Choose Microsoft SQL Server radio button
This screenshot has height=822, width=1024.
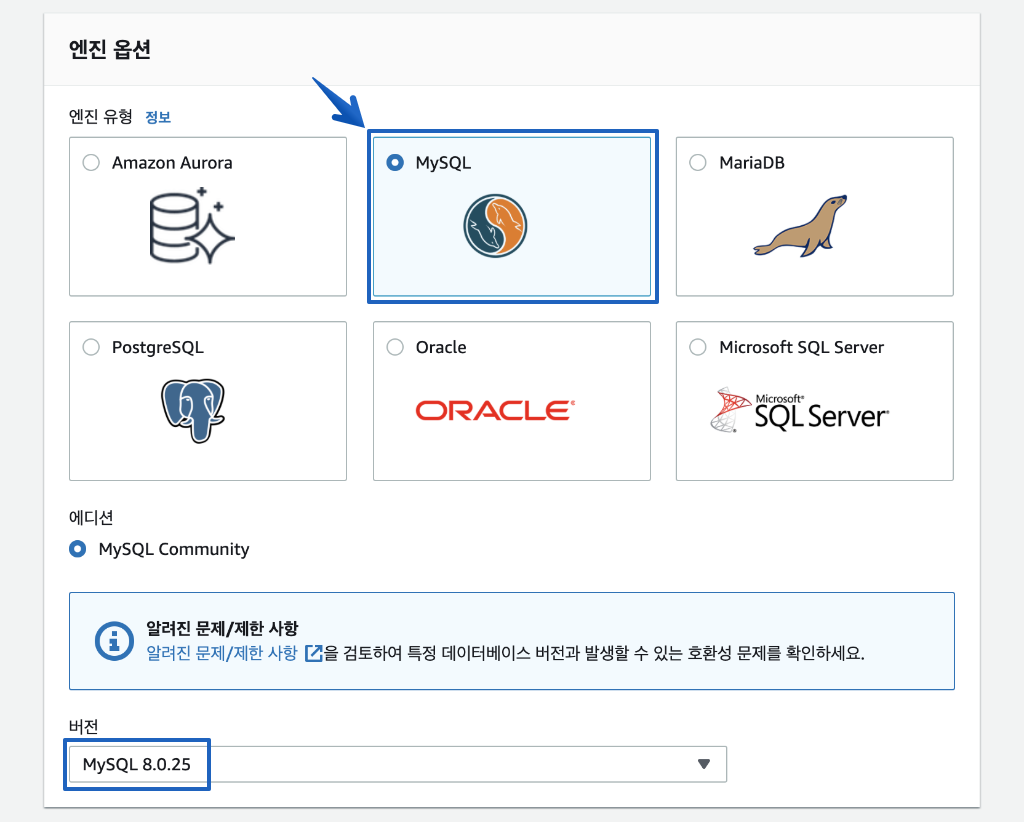(698, 347)
